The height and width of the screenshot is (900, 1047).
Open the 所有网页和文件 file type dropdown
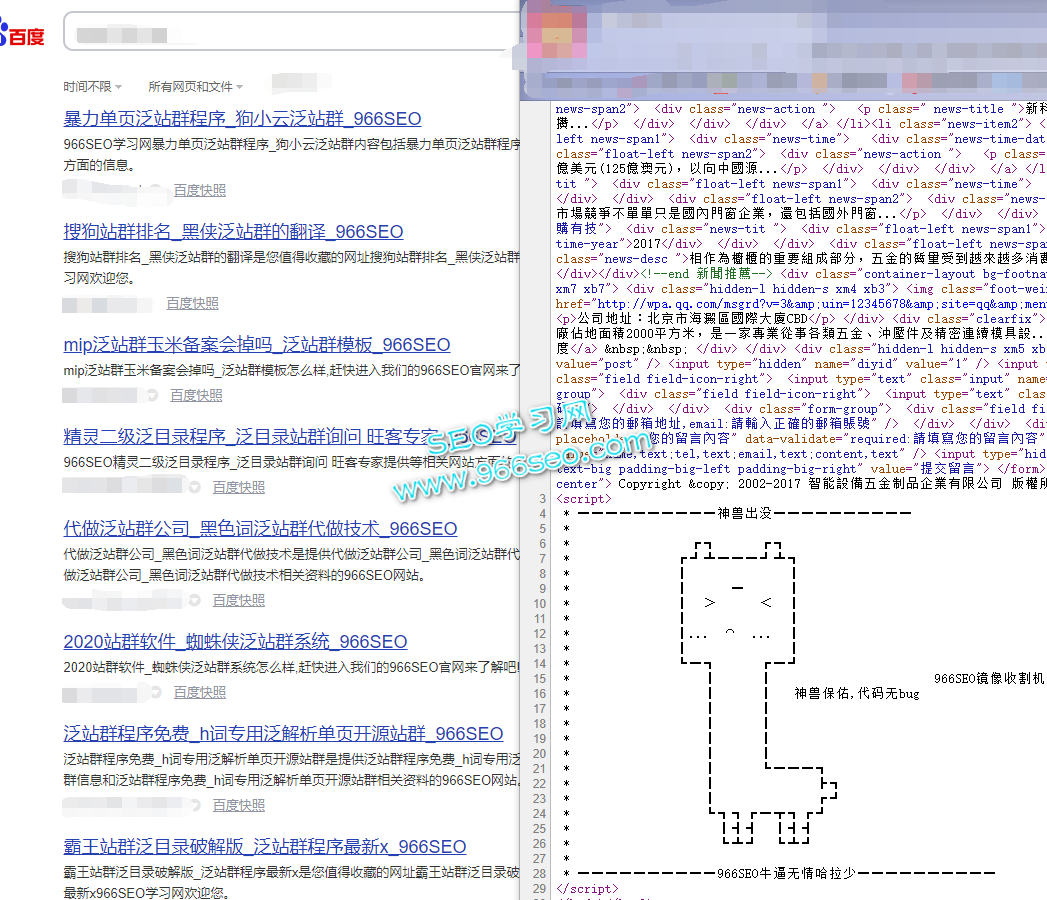(x=195, y=87)
